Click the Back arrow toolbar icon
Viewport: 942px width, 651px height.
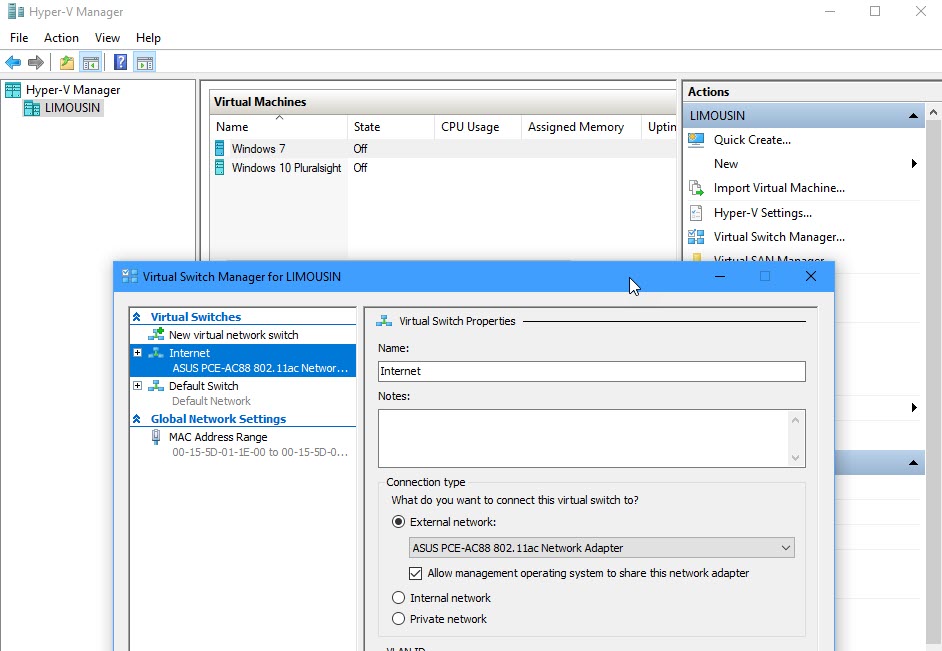pyautogui.click(x=13, y=63)
